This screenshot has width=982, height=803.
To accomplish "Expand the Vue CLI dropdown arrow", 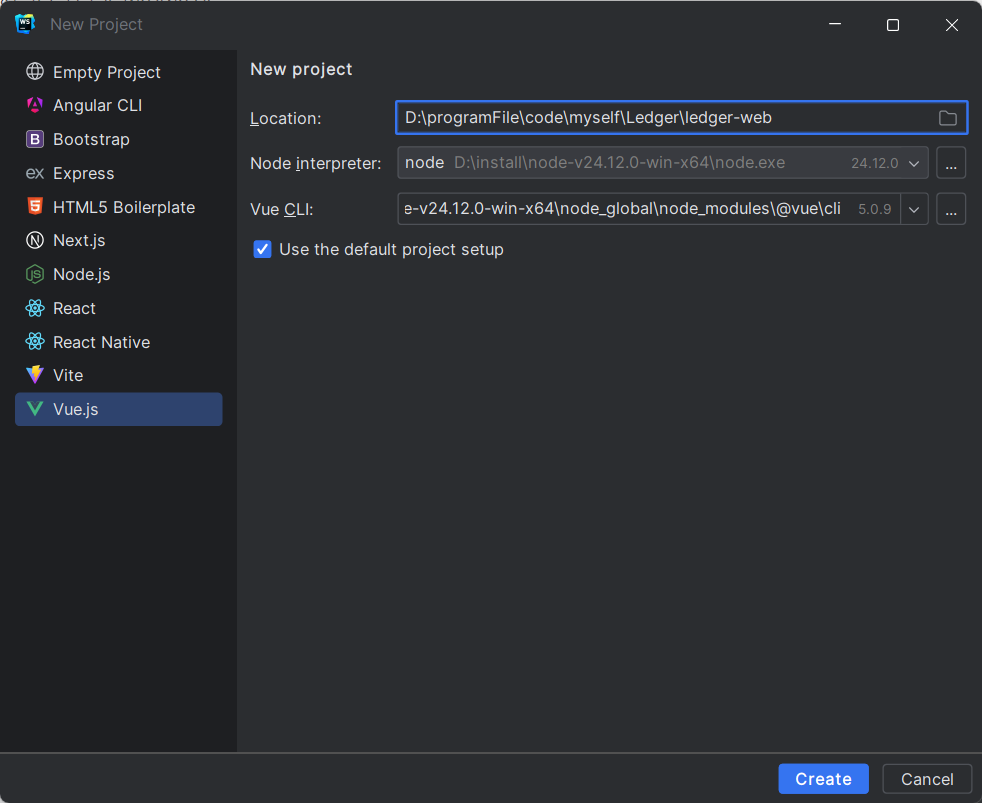I will point(914,209).
